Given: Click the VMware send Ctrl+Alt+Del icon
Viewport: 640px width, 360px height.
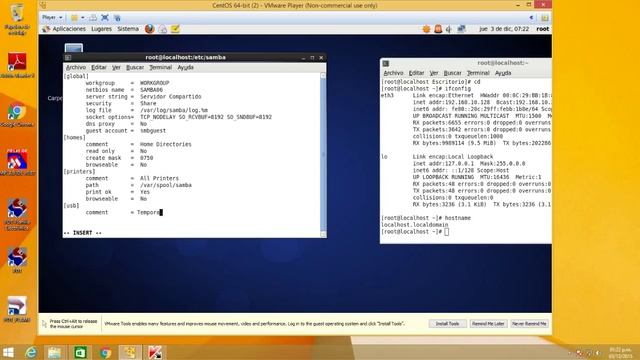Looking at the screenshot, I should [x=93, y=18].
